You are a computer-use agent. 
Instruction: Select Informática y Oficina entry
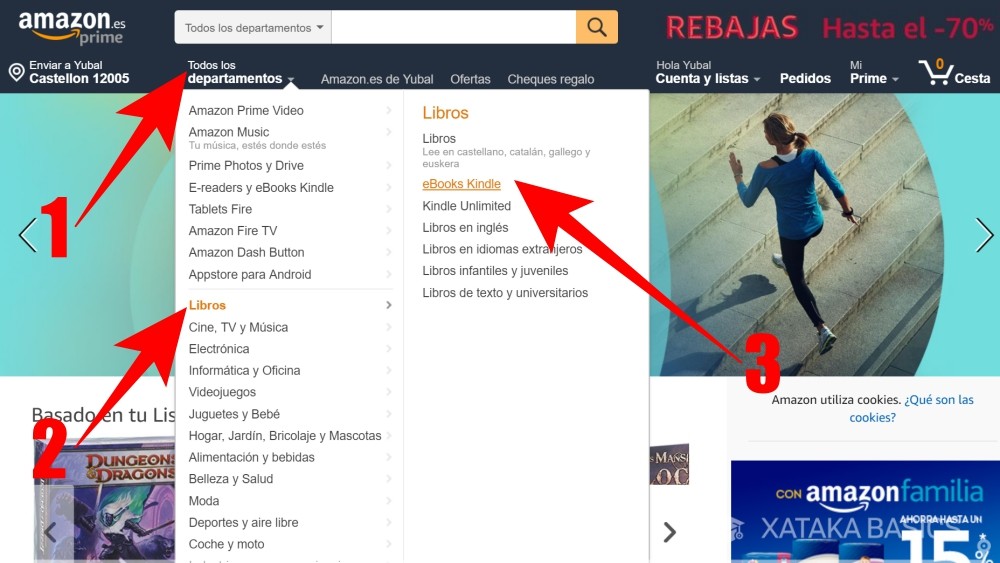[244, 370]
